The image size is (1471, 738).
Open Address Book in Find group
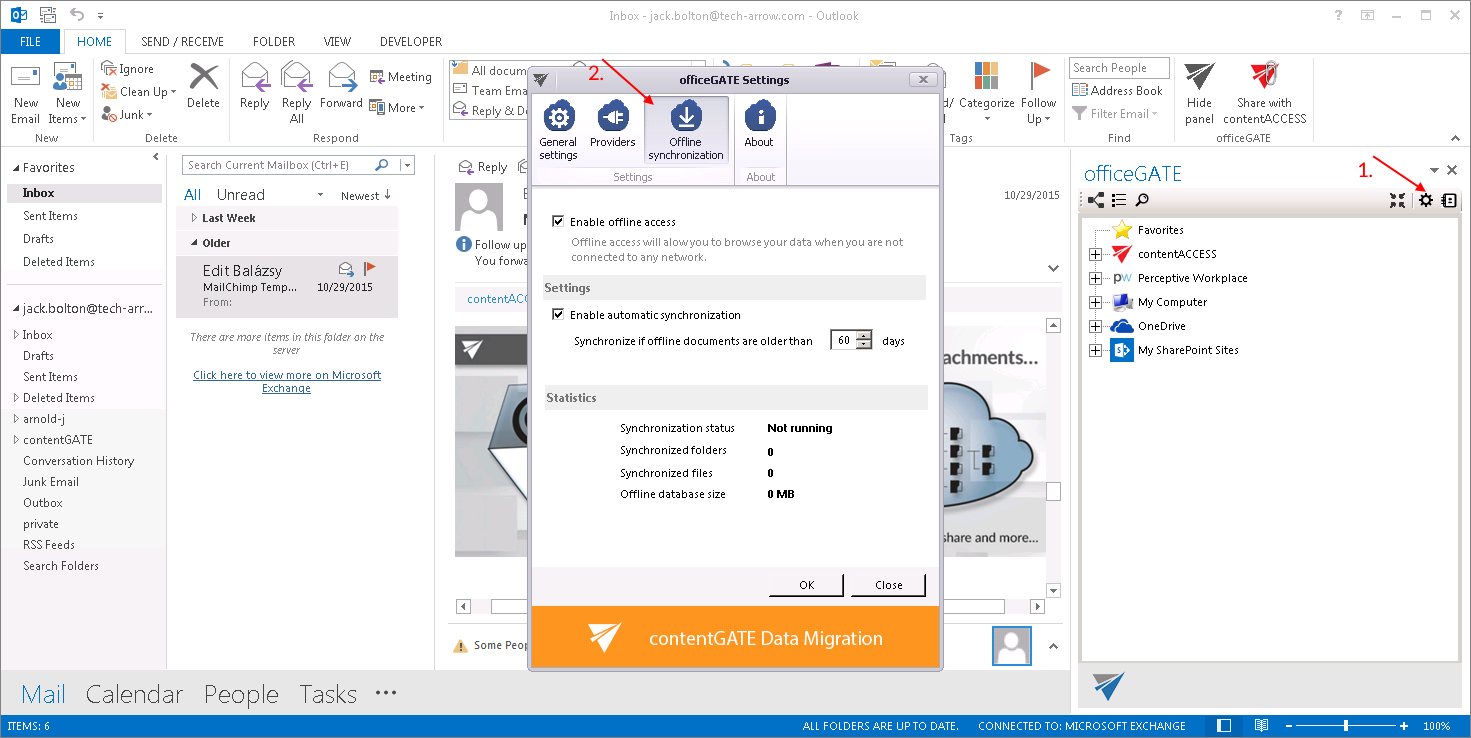[1117, 91]
